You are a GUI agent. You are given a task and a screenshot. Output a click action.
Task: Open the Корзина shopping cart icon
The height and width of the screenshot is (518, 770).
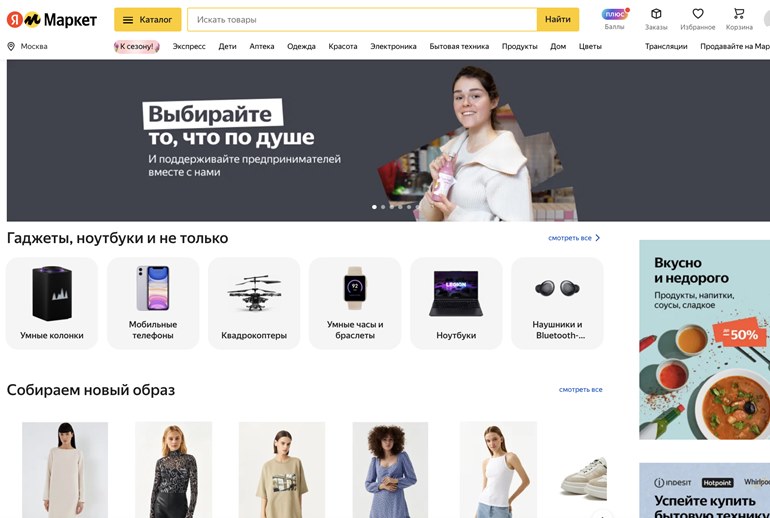(x=739, y=13)
